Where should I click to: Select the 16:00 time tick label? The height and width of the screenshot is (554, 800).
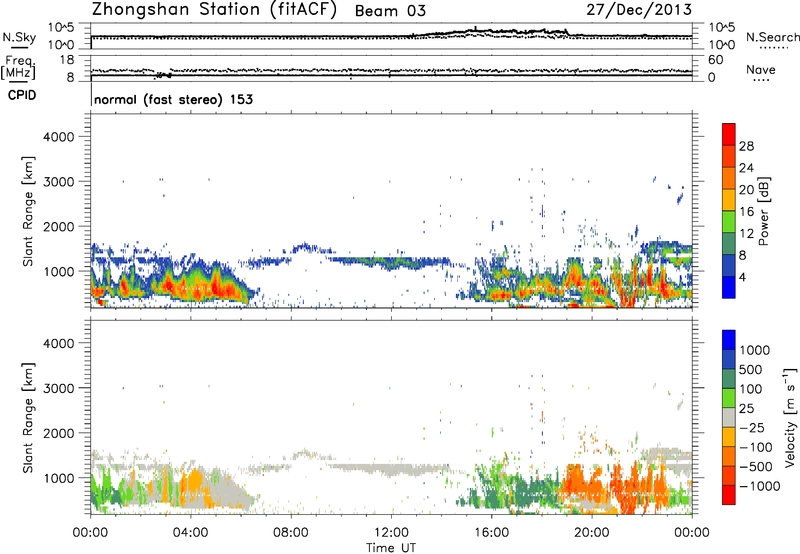[491, 533]
